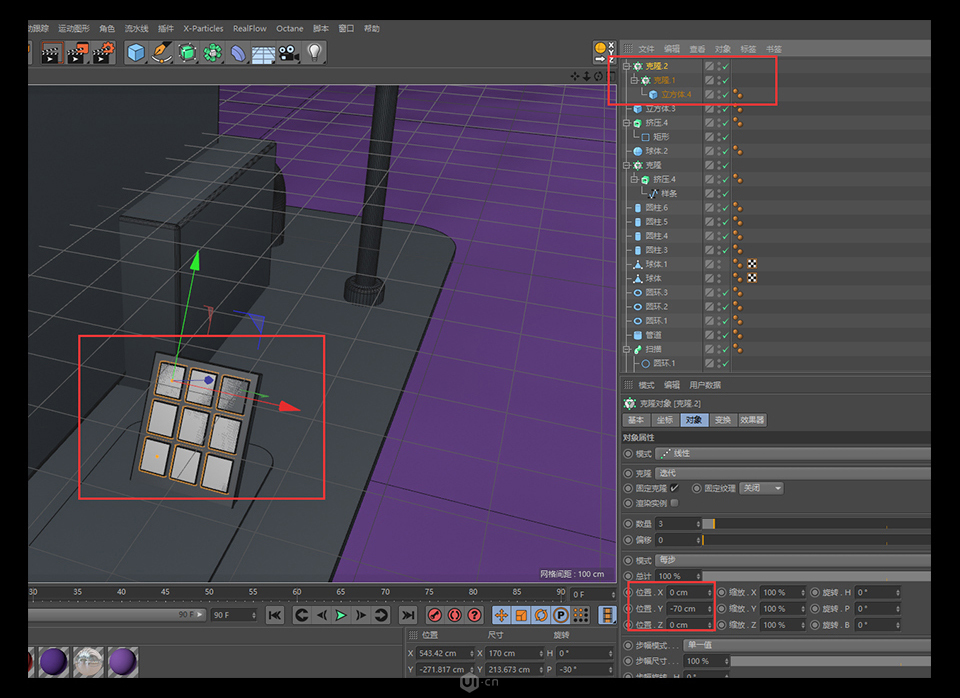Open the 固定纹理 dropdown set to 关闭

pyautogui.click(x=760, y=488)
